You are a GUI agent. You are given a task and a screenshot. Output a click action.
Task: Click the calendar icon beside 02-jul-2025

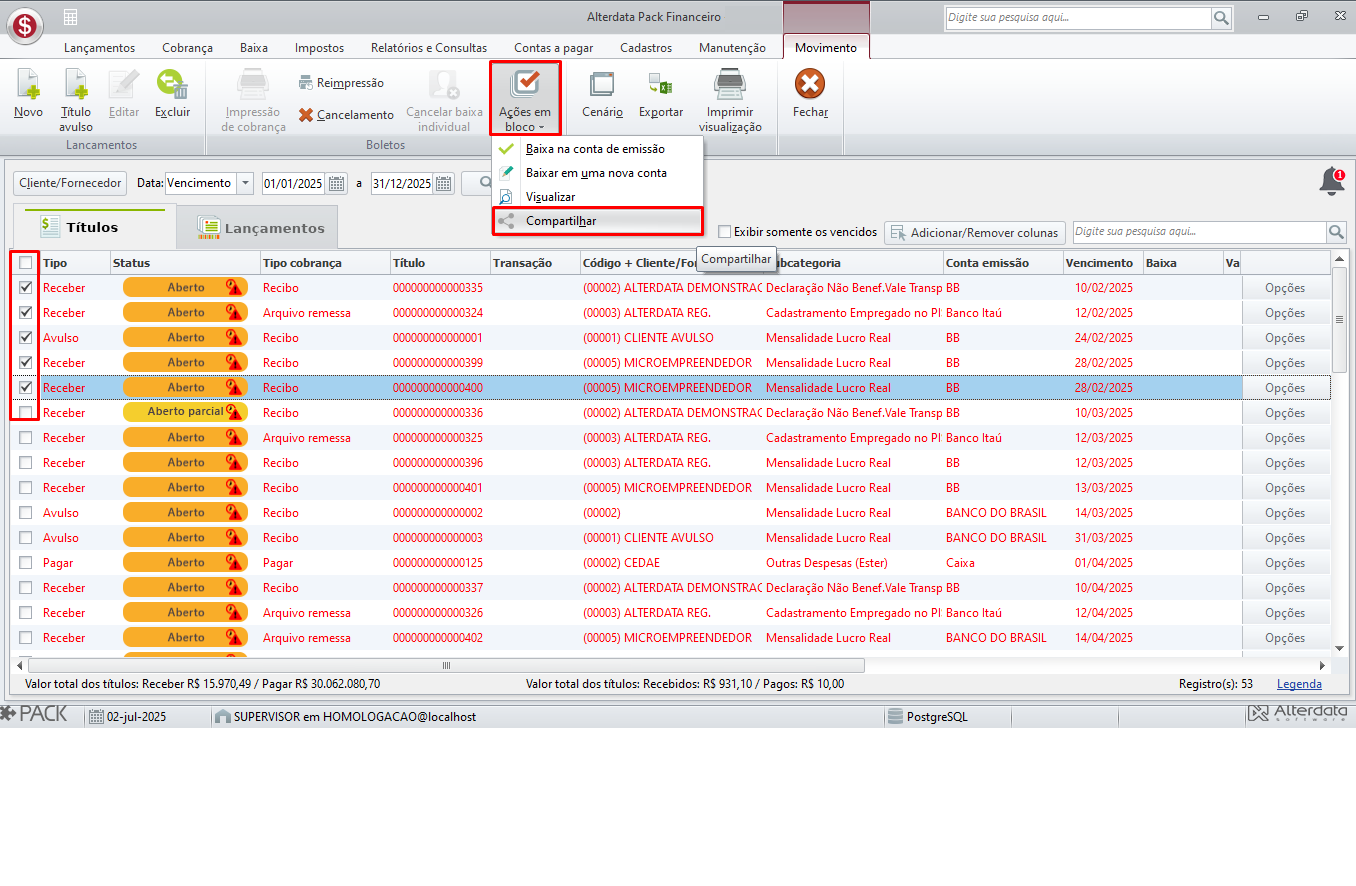pyautogui.click(x=96, y=716)
